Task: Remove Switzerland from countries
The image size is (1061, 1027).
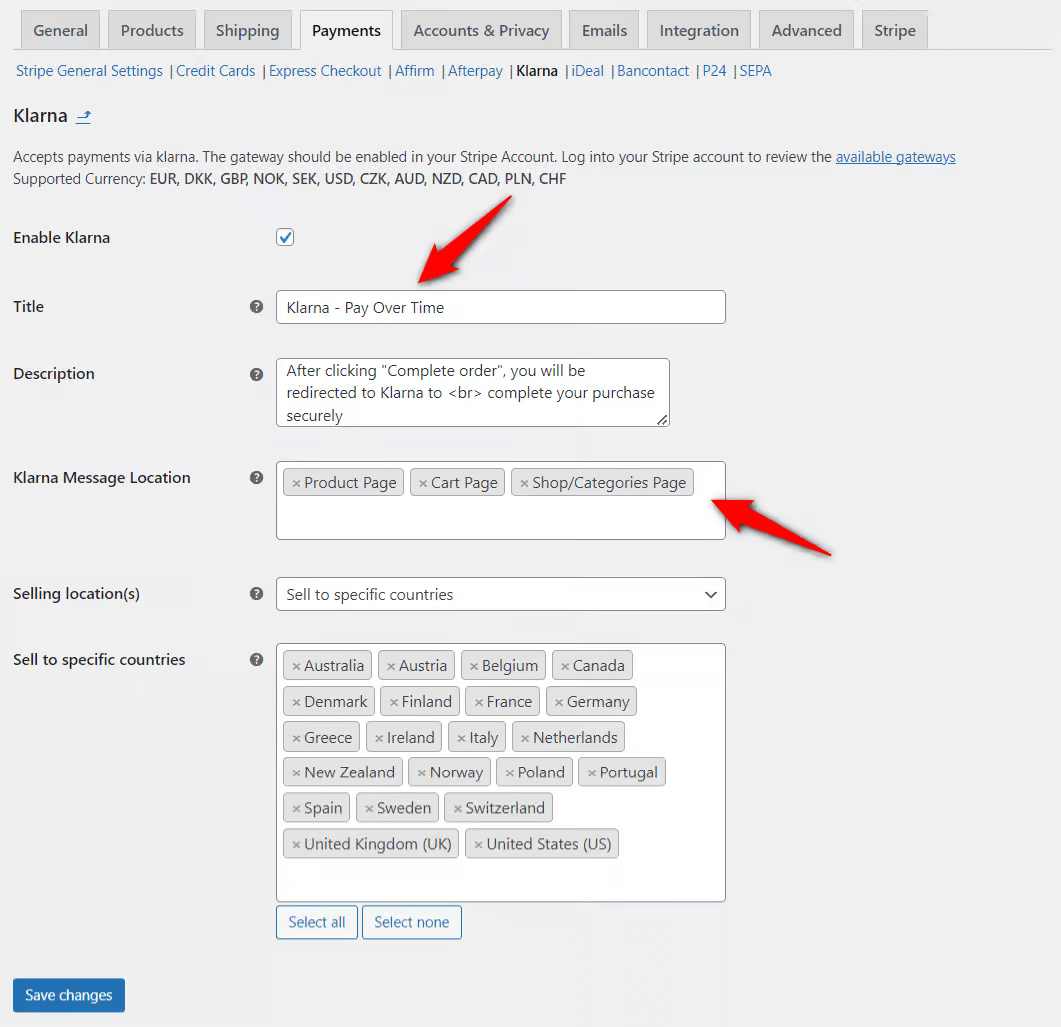Action: click(x=458, y=809)
